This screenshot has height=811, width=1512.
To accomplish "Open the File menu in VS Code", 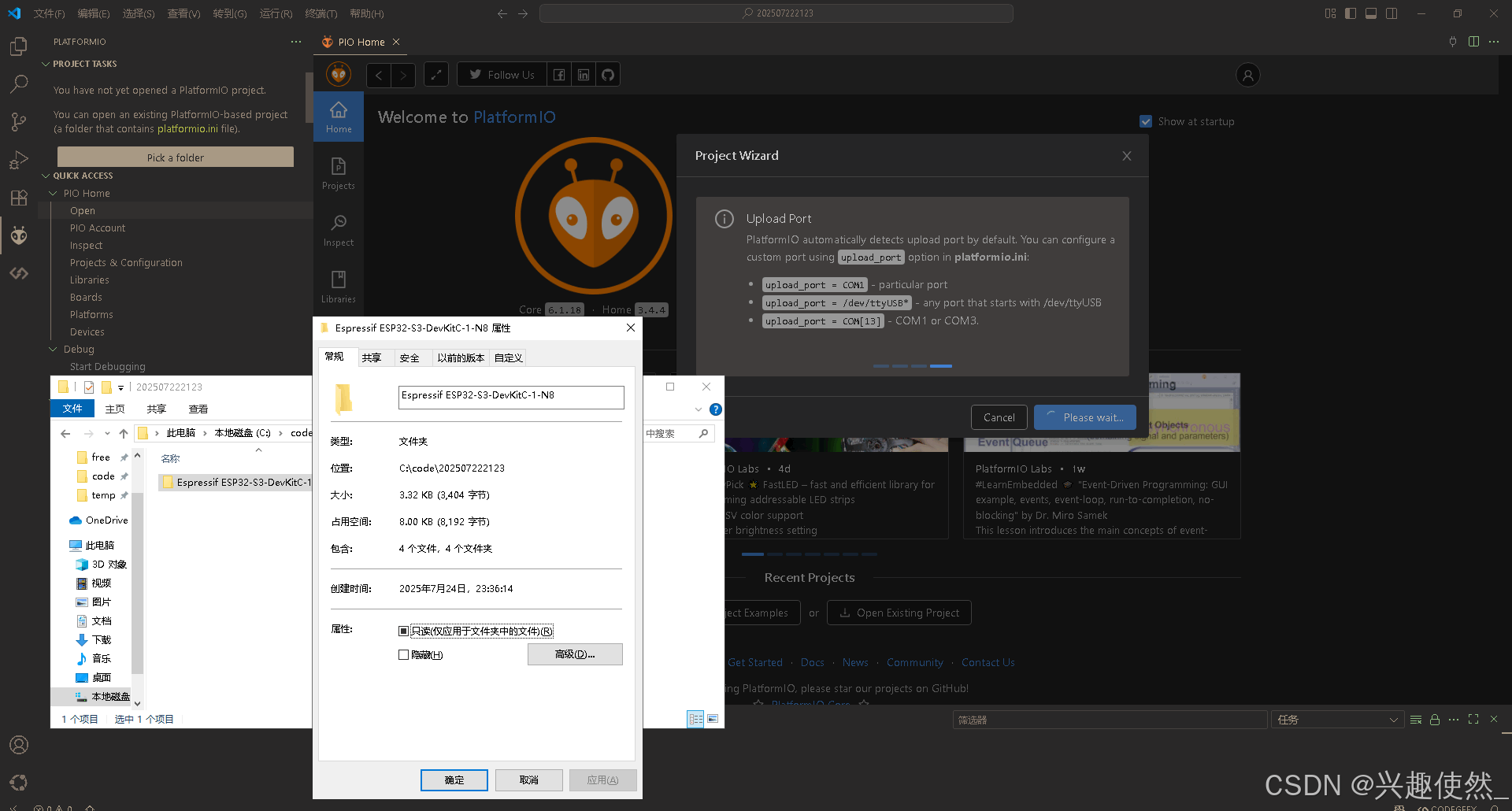I will pos(49,13).
